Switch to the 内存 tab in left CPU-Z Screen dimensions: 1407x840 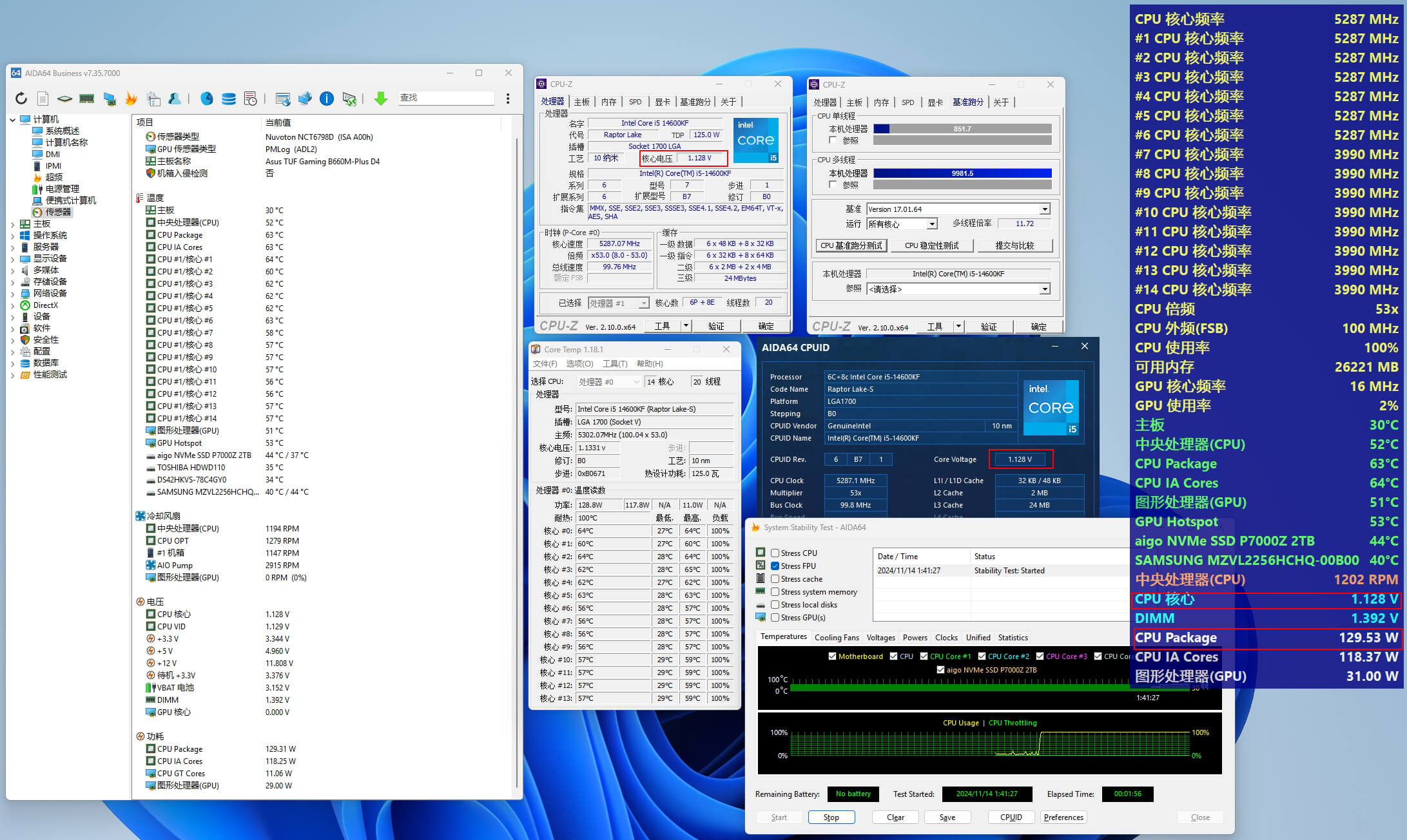pyautogui.click(x=608, y=102)
